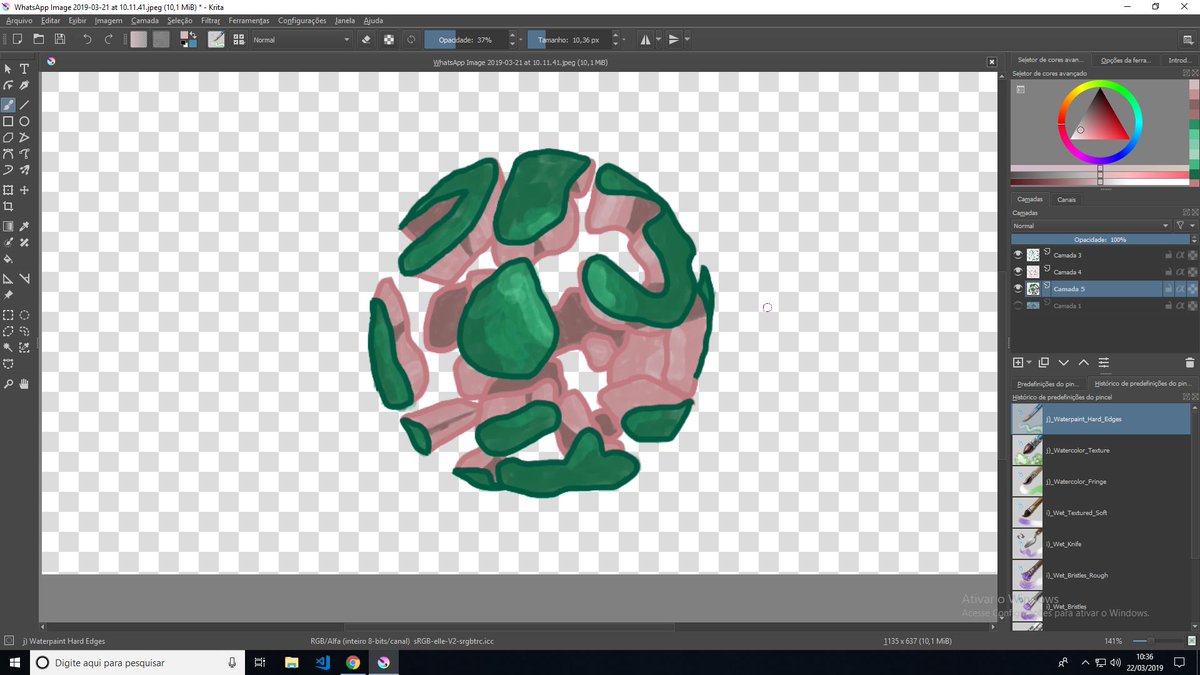Expand the vertical mirror options arrow
Viewport: 1200px width, 675px height.
click(687, 40)
